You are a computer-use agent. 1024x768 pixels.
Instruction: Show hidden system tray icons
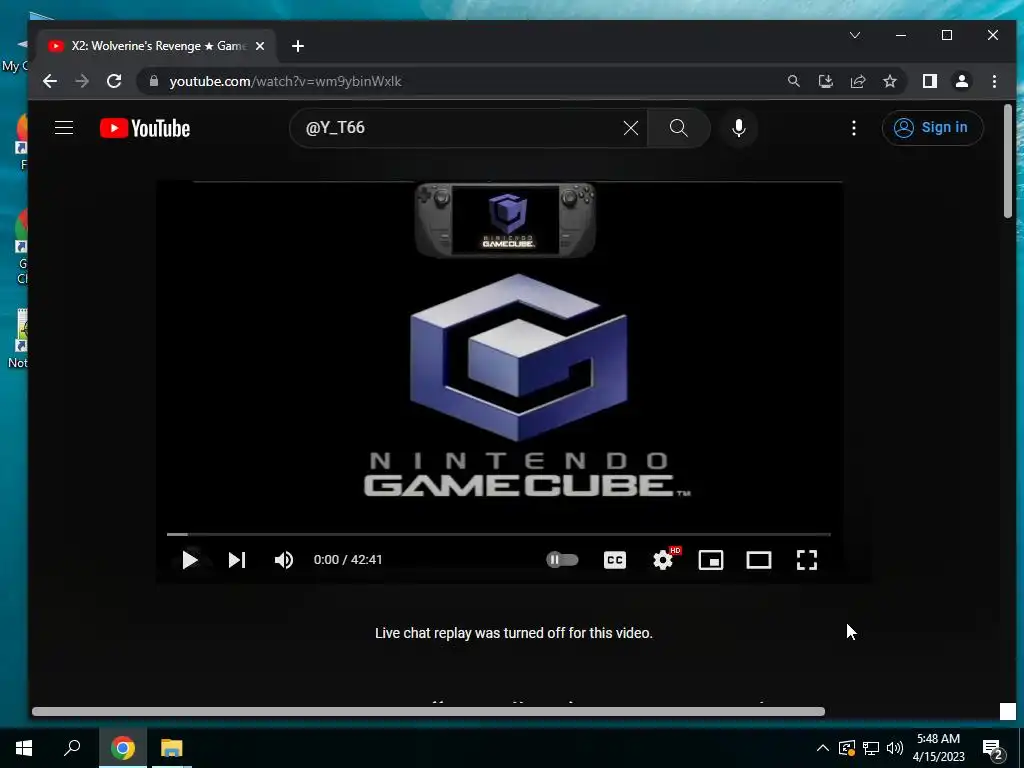point(823,748)
